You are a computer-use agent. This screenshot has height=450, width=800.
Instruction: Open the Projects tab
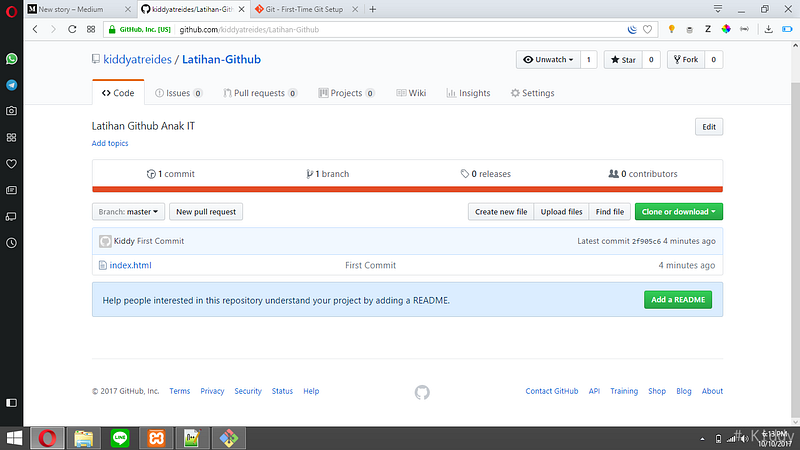[346, 93]
